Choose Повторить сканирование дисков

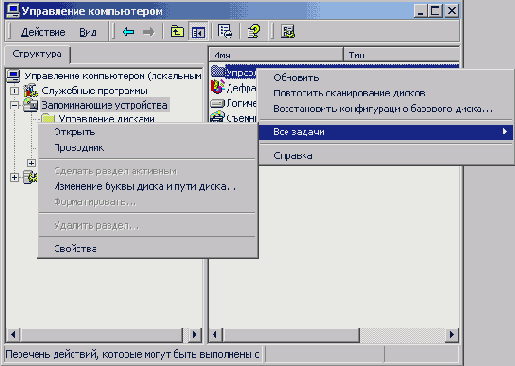(x=386, y=93)
